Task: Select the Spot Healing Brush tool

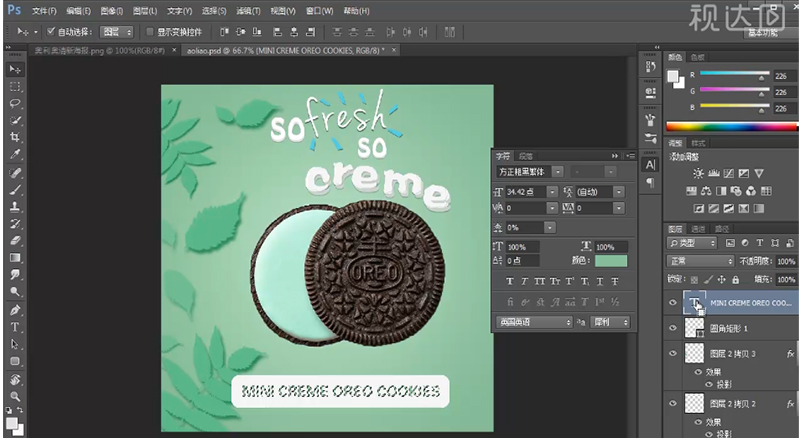Action: point(15,173)
